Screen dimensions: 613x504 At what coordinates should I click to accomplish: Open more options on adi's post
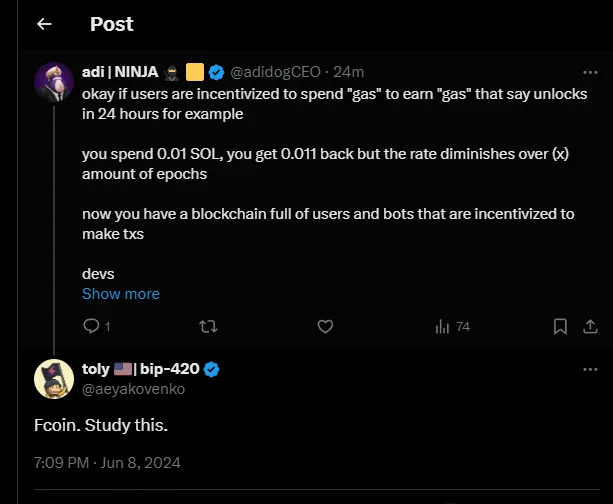coord(590,72)
